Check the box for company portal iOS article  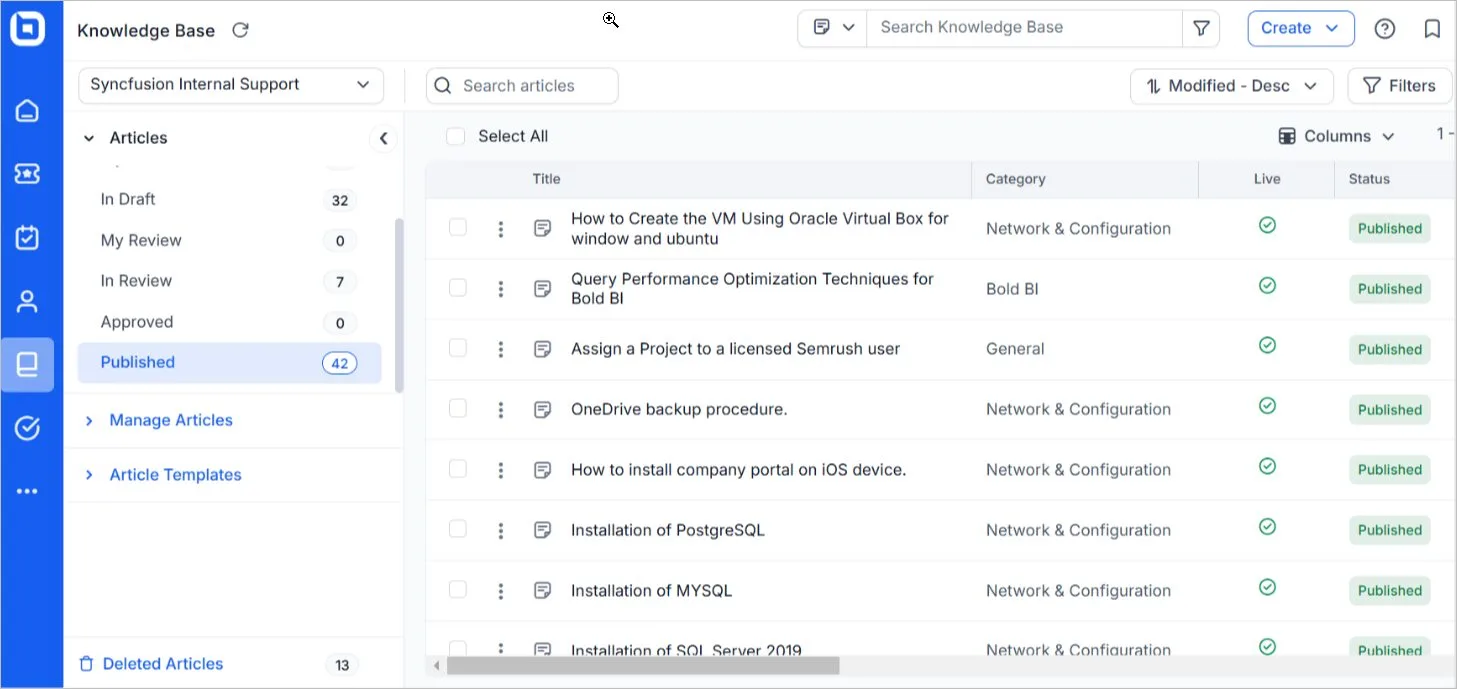(458, 469)
